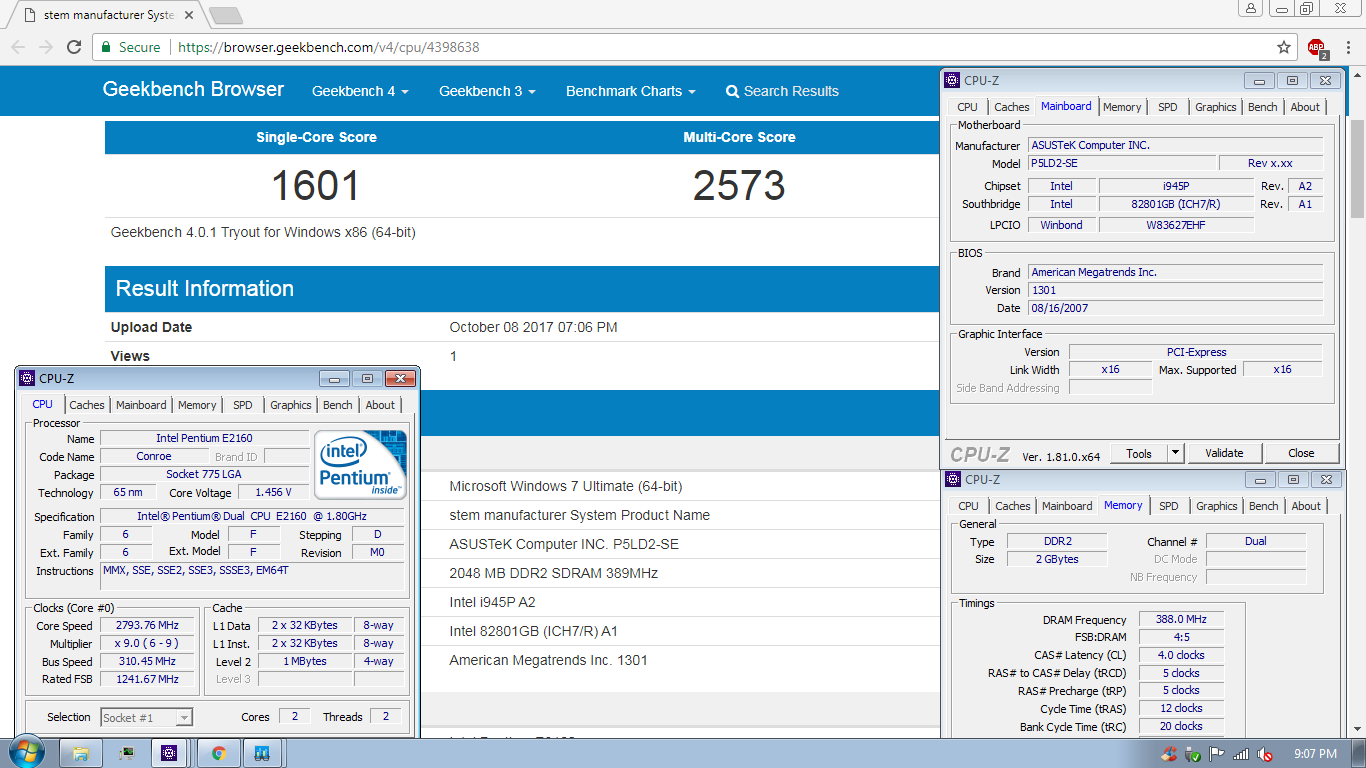Screen dimensions: 1366x768
Task: Select the mainboard Model P5LD2-SE field
Action: 1122,163
